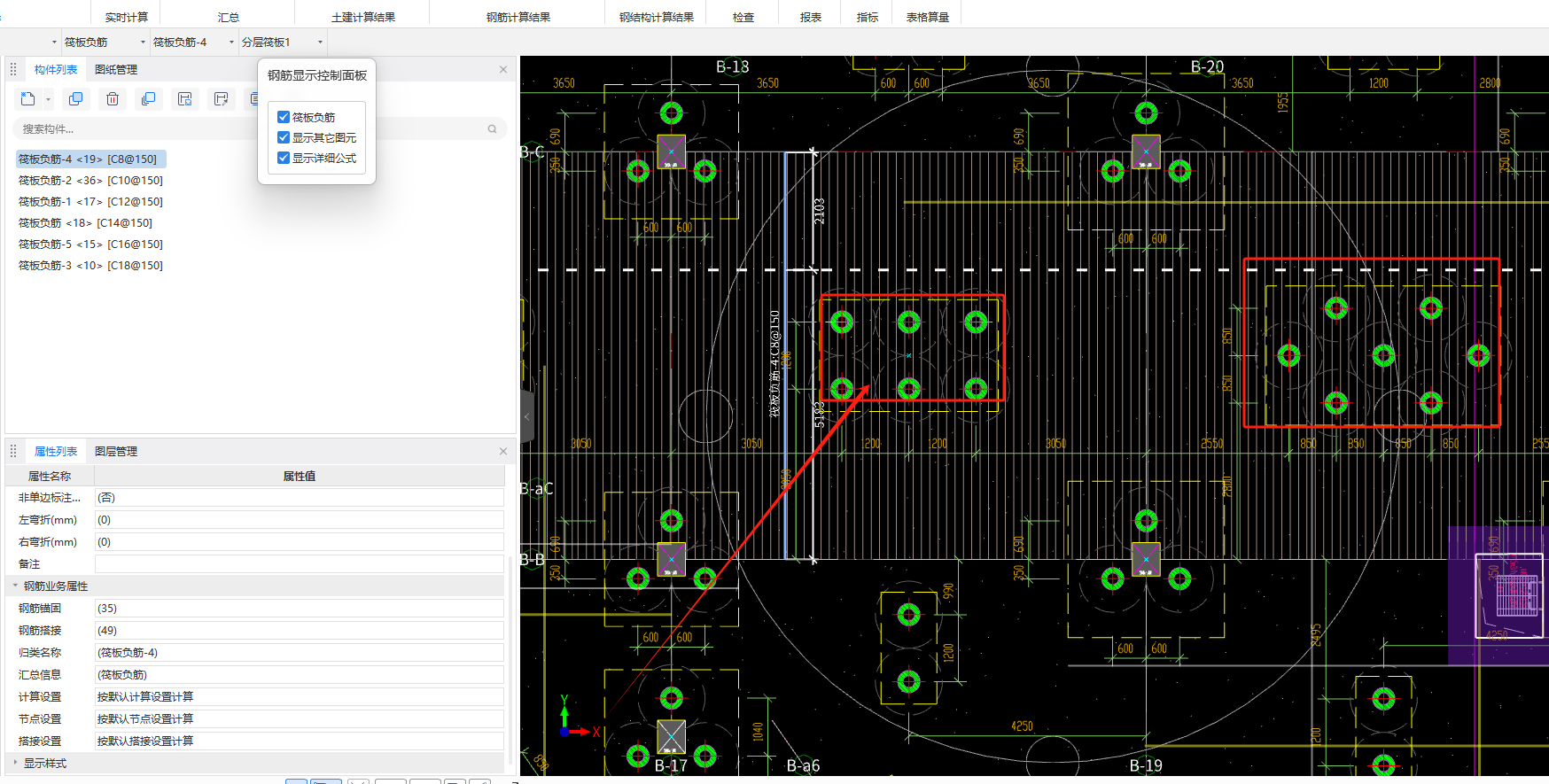Viewport: 1549px width, 784px height.
Task: Open the 土建计算结果 menu
Action: pos(362,17)
